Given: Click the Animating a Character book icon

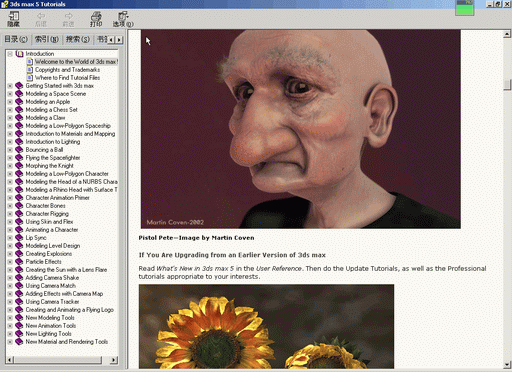Looking at the screenshot, I should coord(19,230).
